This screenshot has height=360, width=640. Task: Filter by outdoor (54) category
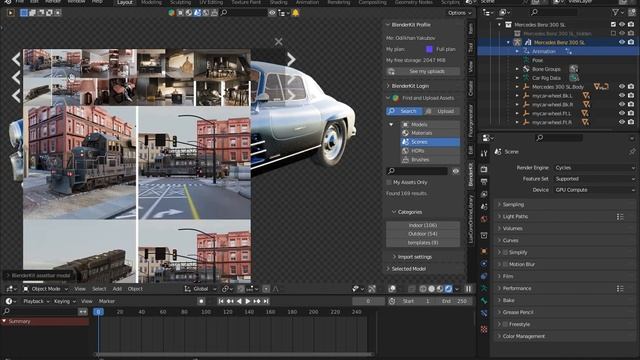(x=423, y=234)
